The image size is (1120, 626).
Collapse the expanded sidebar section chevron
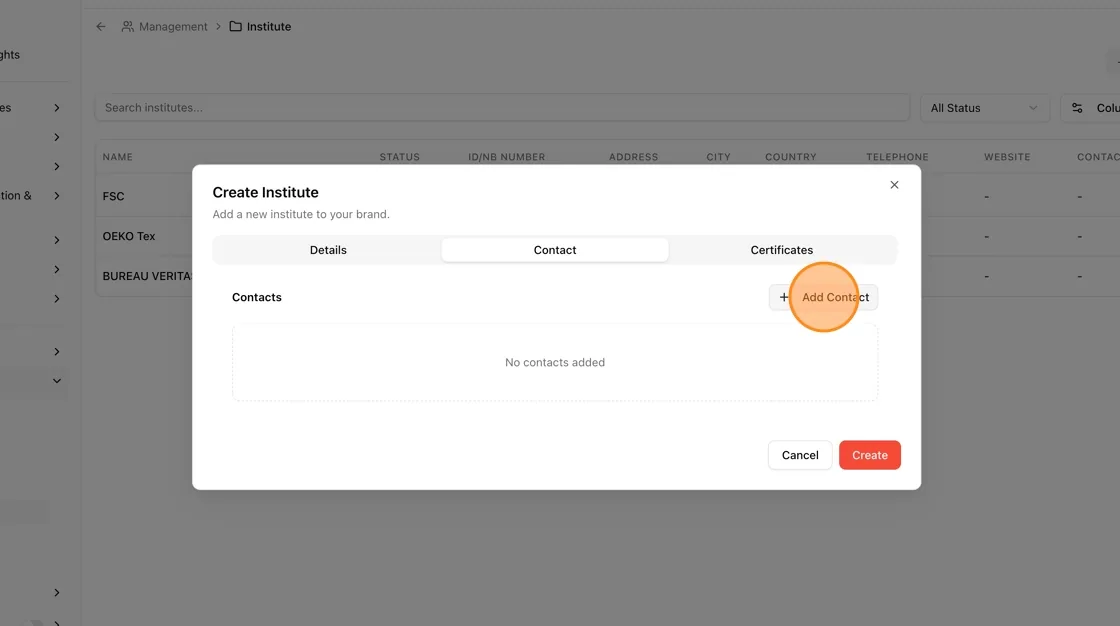(x=56, y=381)
